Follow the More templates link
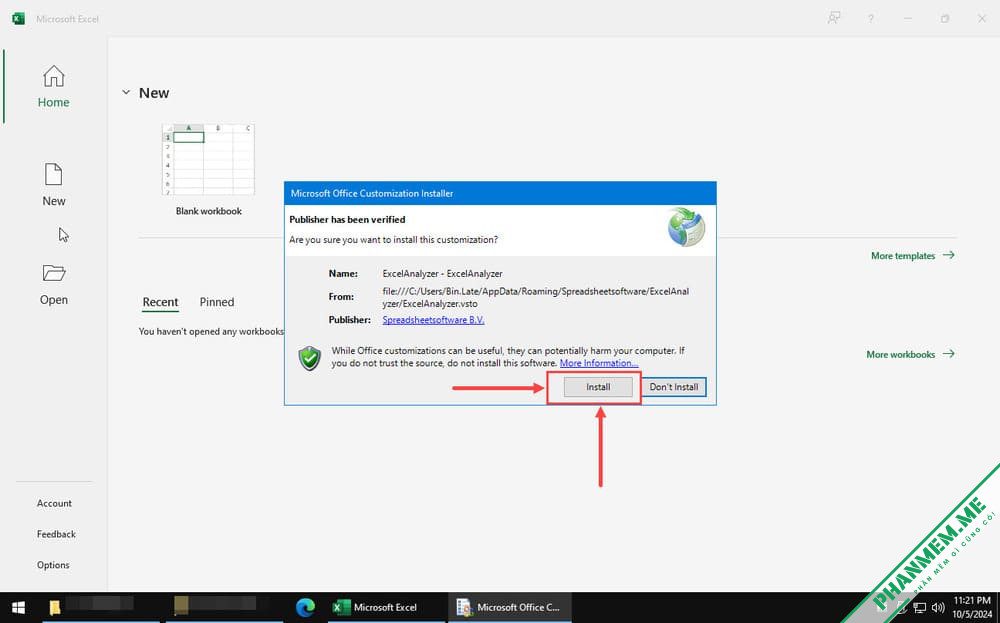The image size is (1000, 623). pyautogui.click(x=913, y=256)
